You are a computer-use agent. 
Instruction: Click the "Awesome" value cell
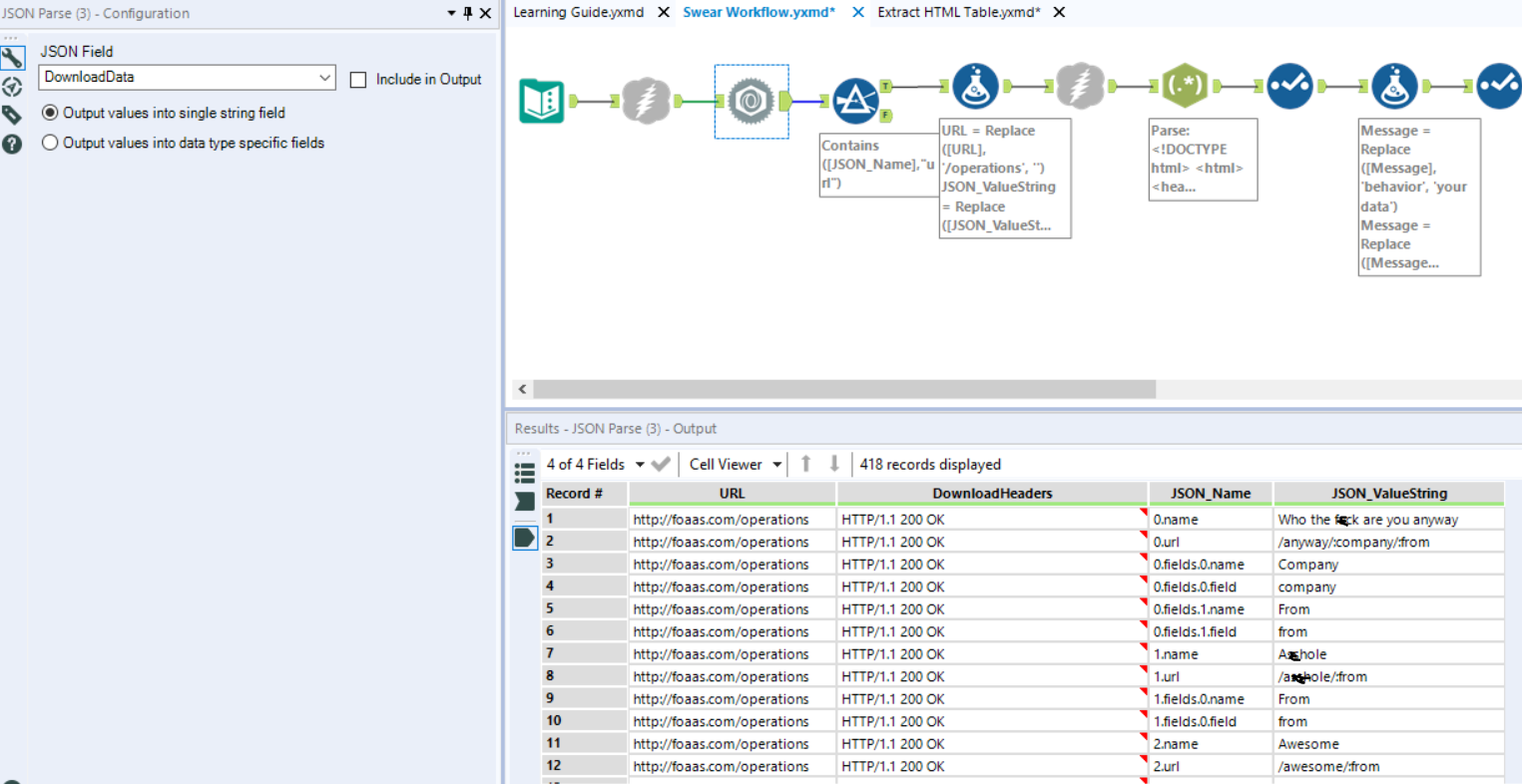click(x=1389, y=744)
